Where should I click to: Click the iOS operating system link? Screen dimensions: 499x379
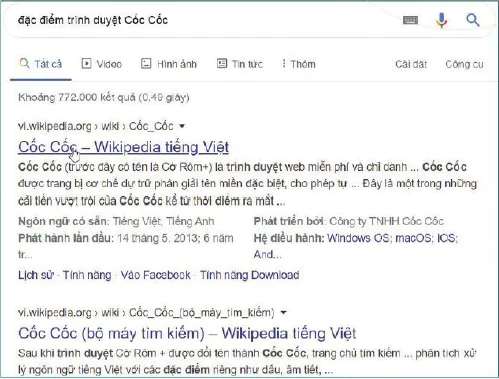point(447,238)
